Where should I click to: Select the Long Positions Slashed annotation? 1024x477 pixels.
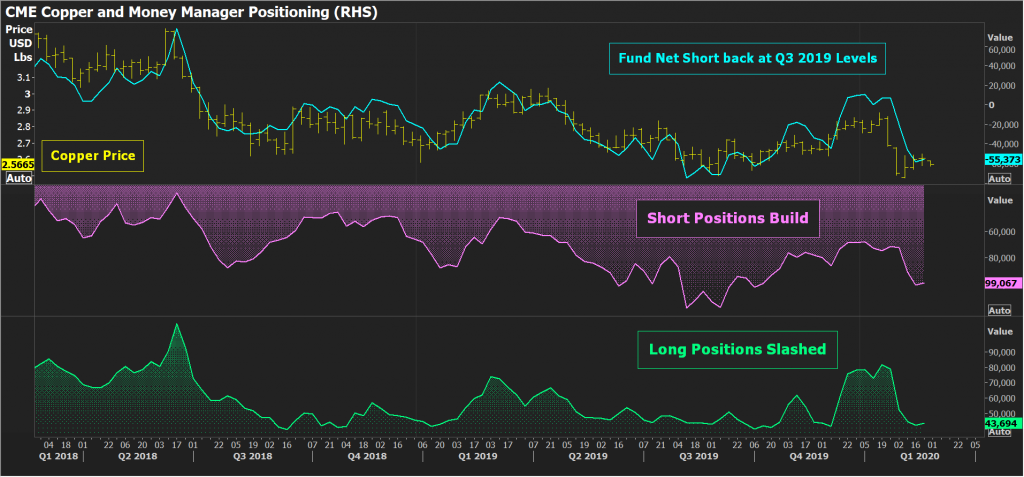pos(737,350)
